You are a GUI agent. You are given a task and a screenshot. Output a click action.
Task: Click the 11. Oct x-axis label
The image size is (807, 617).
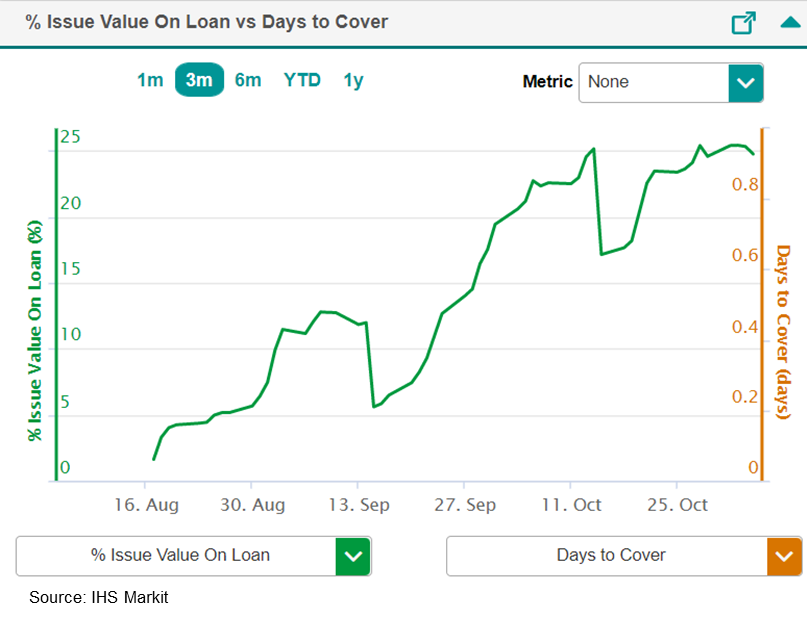(570, 505)
